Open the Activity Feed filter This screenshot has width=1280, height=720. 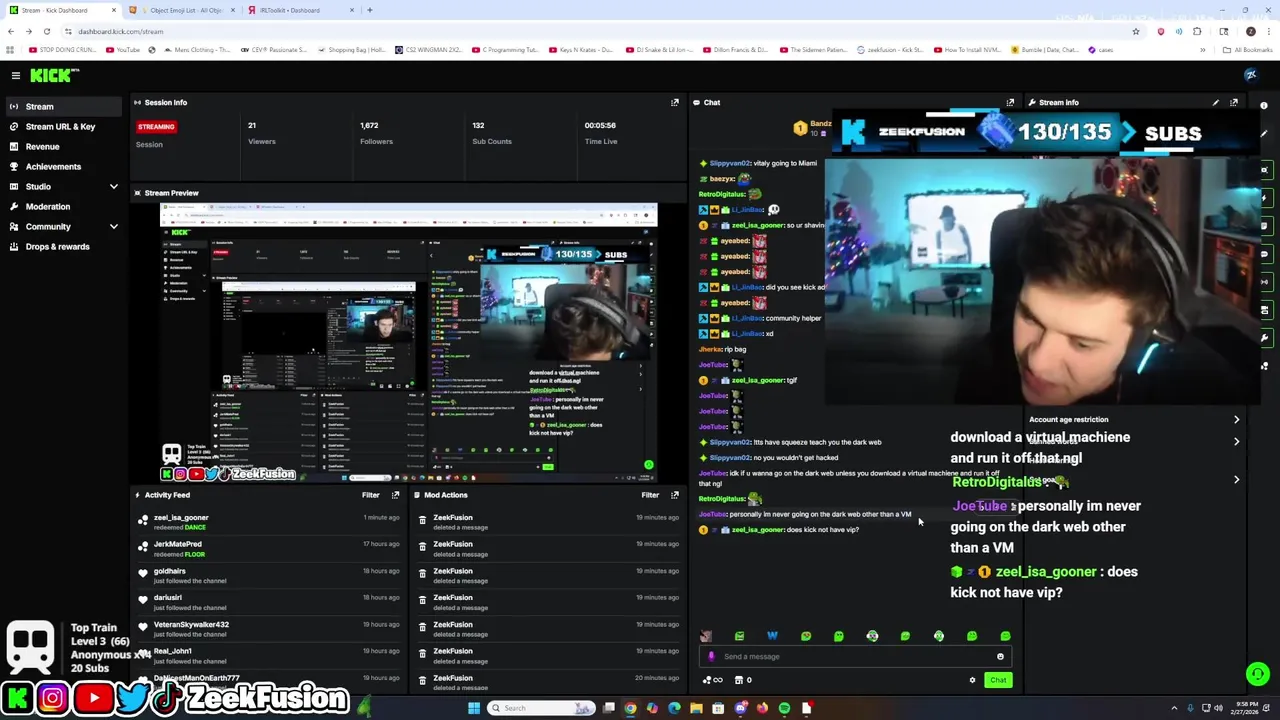(x=370, y=495)
